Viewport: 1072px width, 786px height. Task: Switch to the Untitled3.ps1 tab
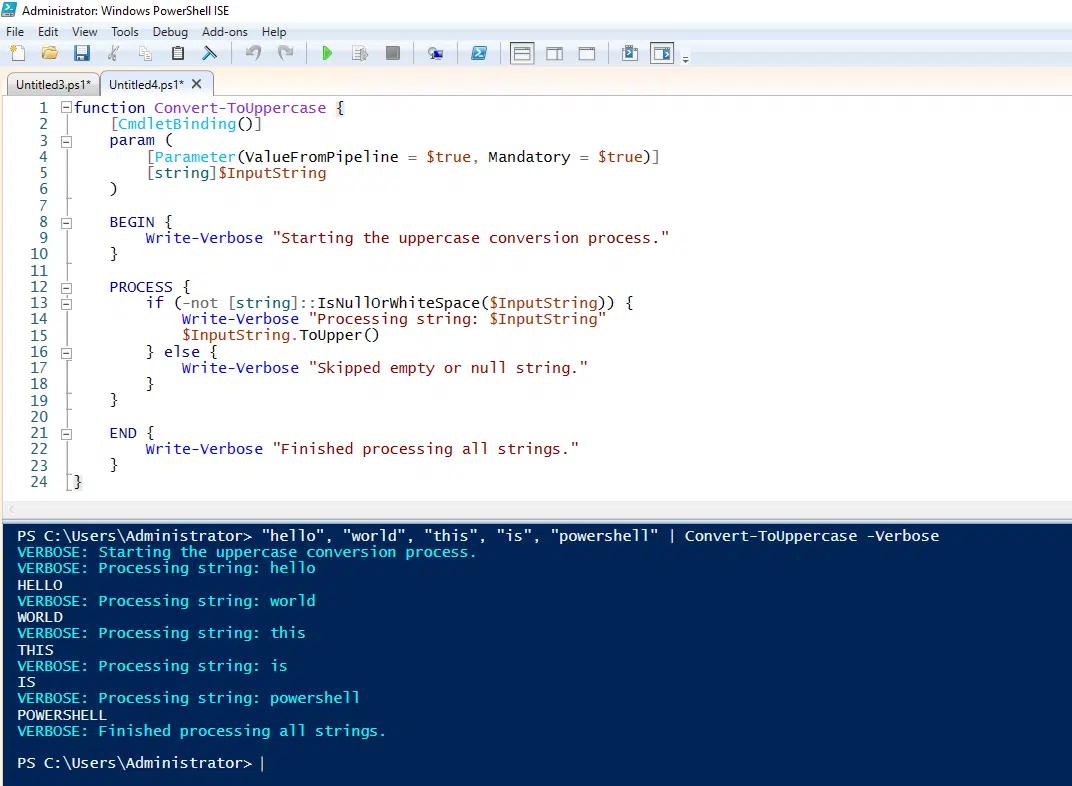coord(53,85)
